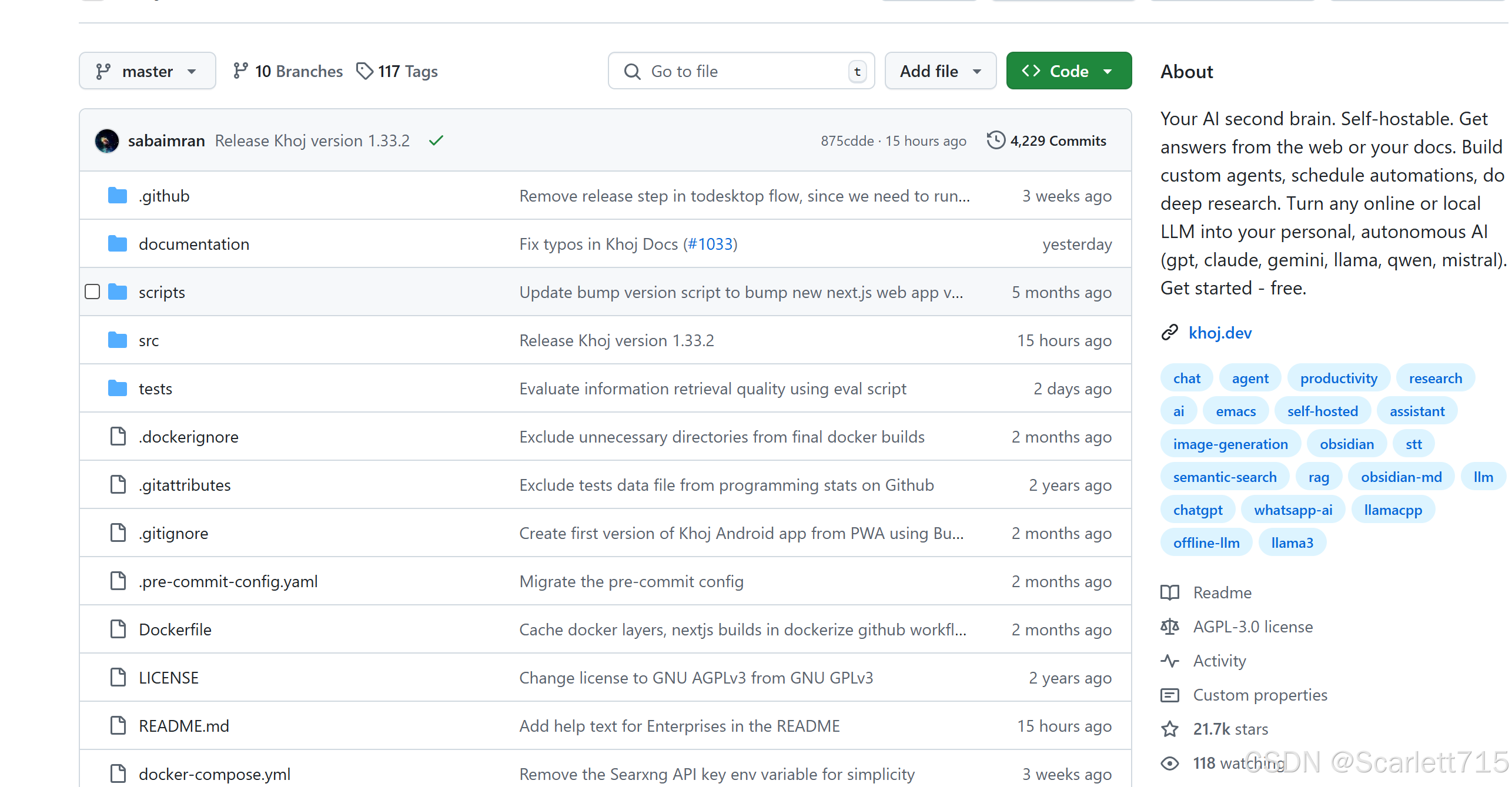The image size is (1512, 787).
Task: Click the Readme book icon
Action: (x=1170, y=592)
